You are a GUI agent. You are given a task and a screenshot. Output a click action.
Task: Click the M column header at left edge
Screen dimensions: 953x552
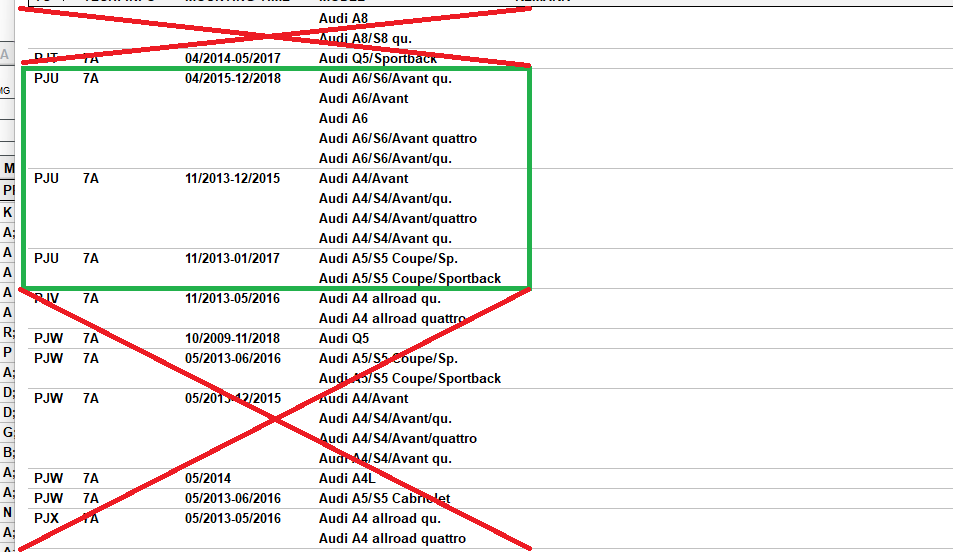click(8, 168)
